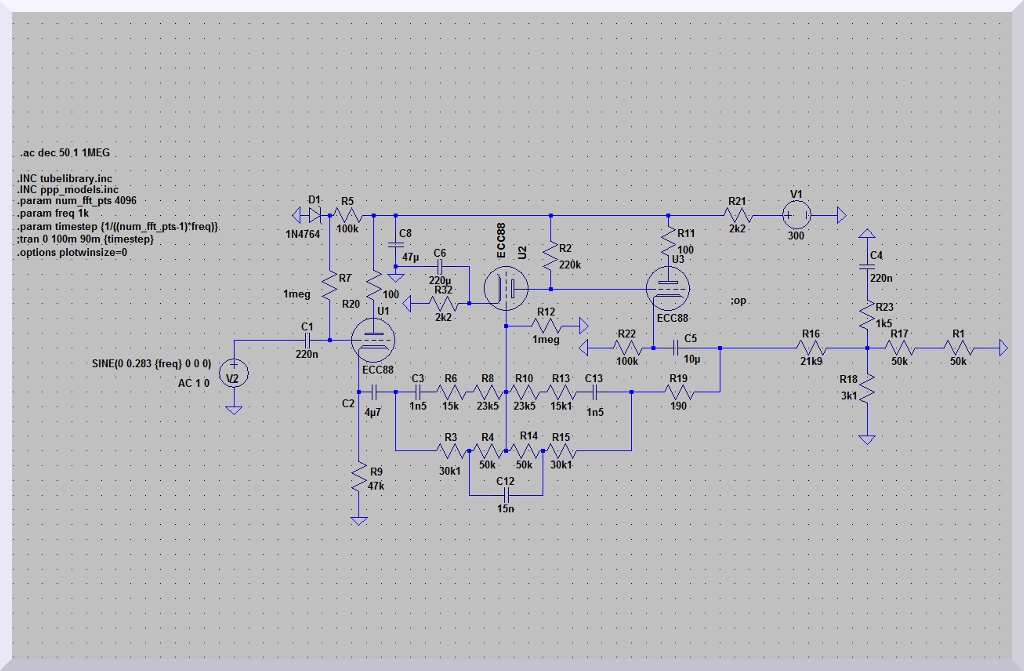
Task: Select the ;op comment text
Action: tap(738, 301)
